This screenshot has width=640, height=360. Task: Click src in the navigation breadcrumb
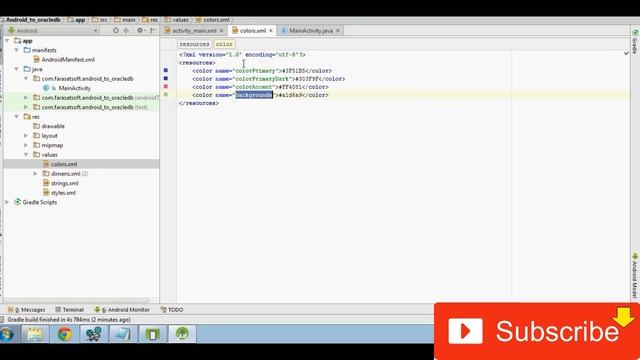point(100,20)
